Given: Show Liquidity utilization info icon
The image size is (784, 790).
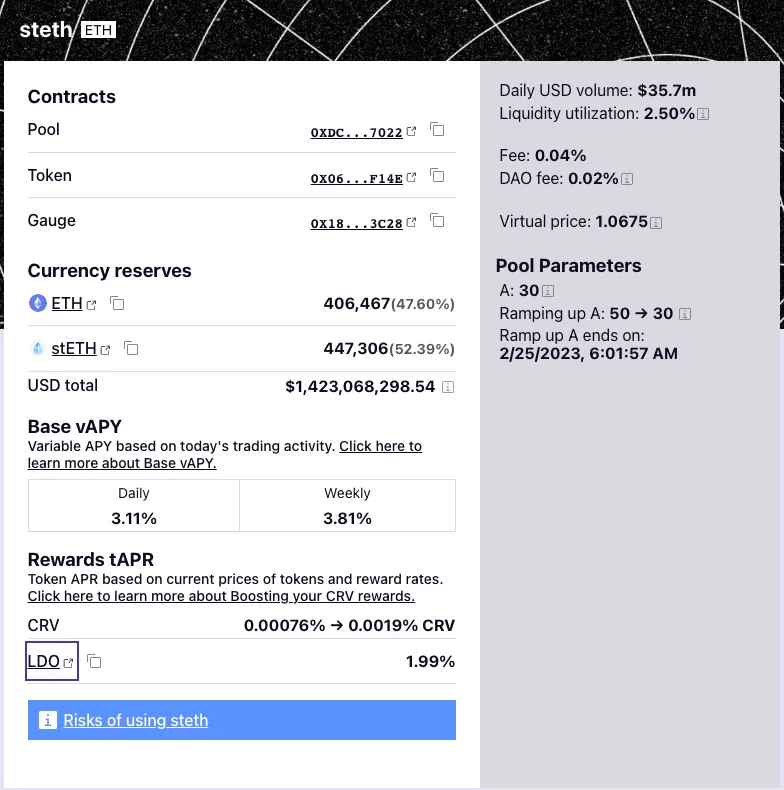Looking at the screenshot, I should (703, 115).
